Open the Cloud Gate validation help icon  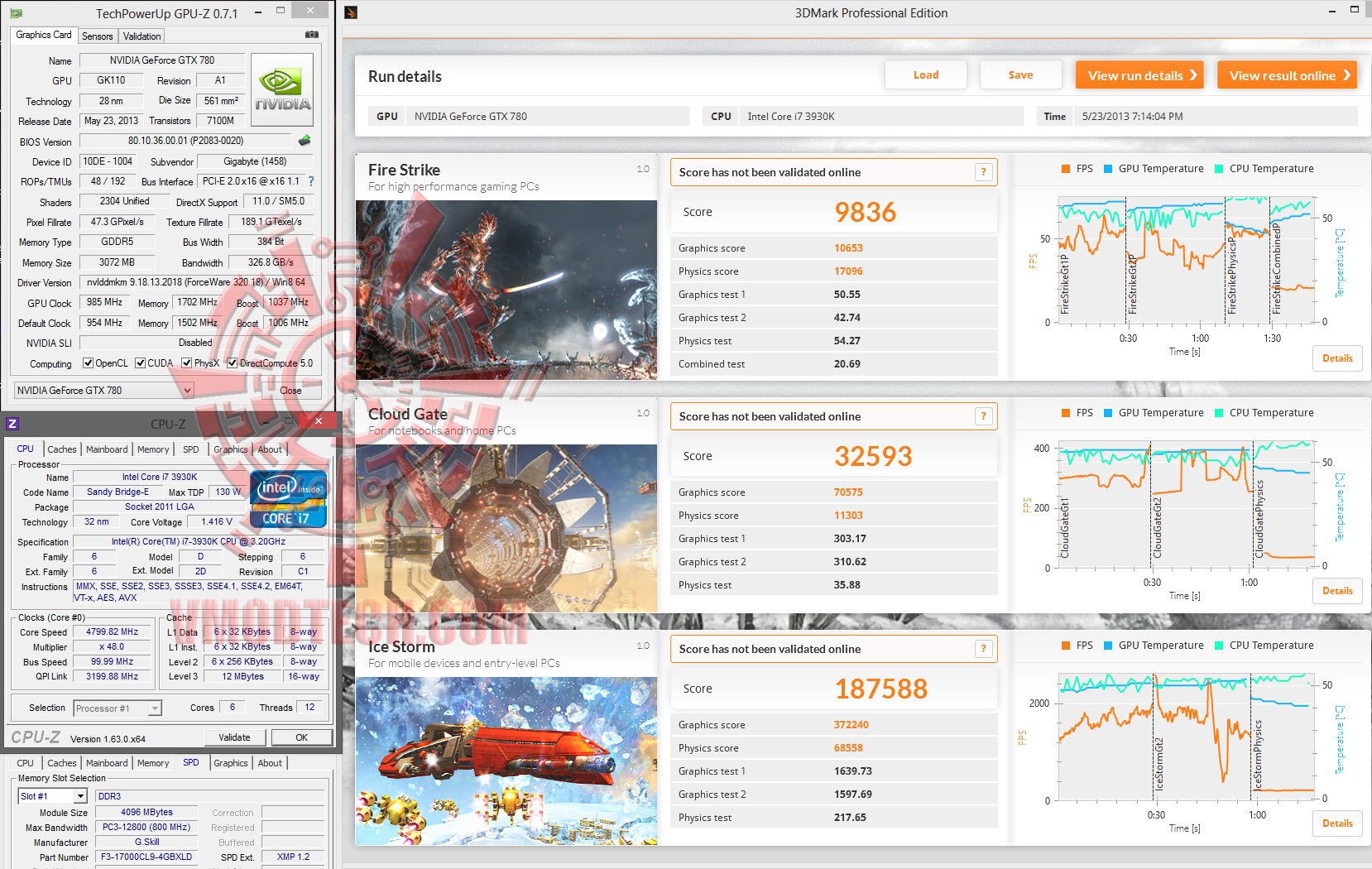pyautogui.click(x=983, y=416)
